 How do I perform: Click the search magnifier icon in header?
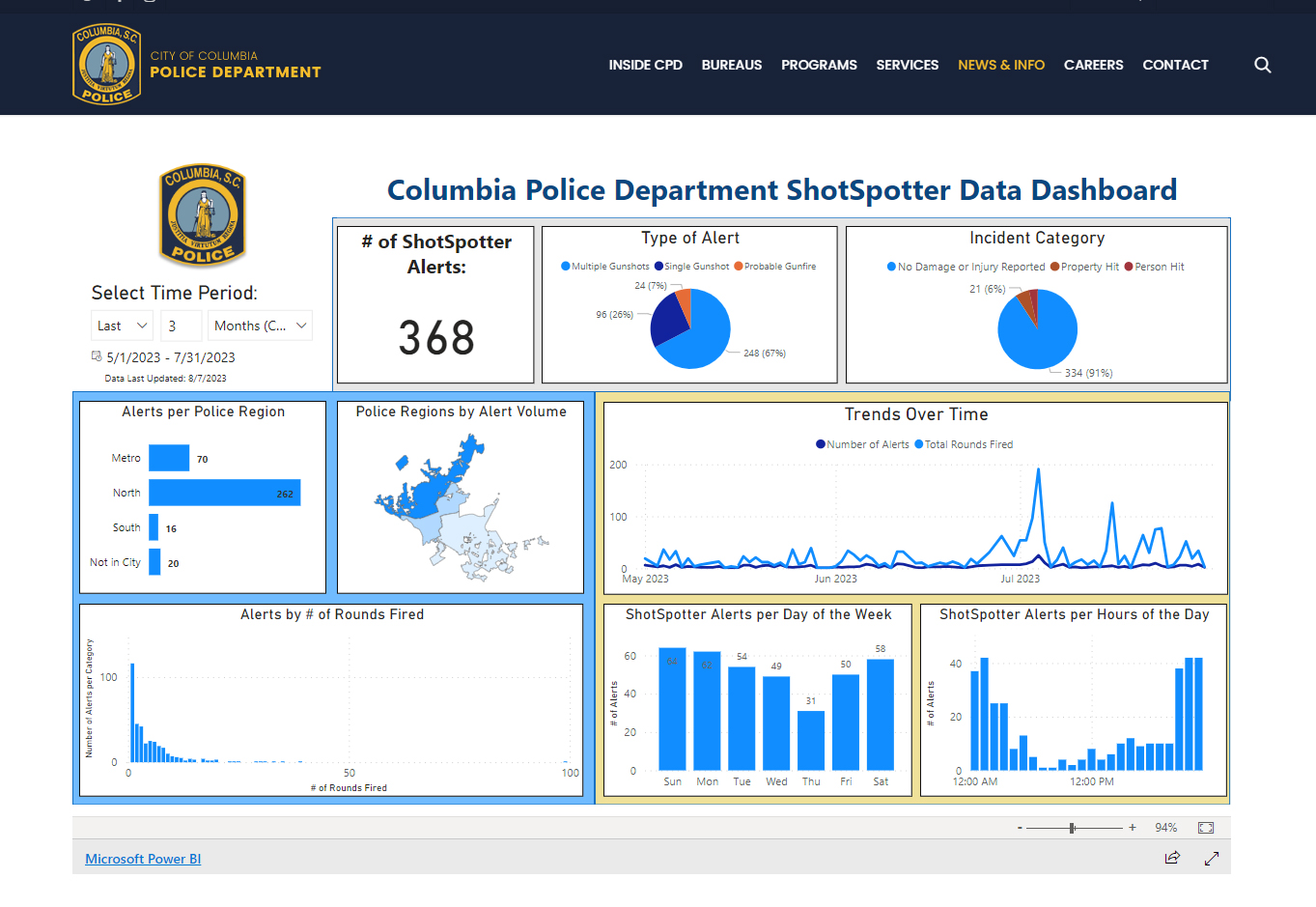[x=1262, y=65]
